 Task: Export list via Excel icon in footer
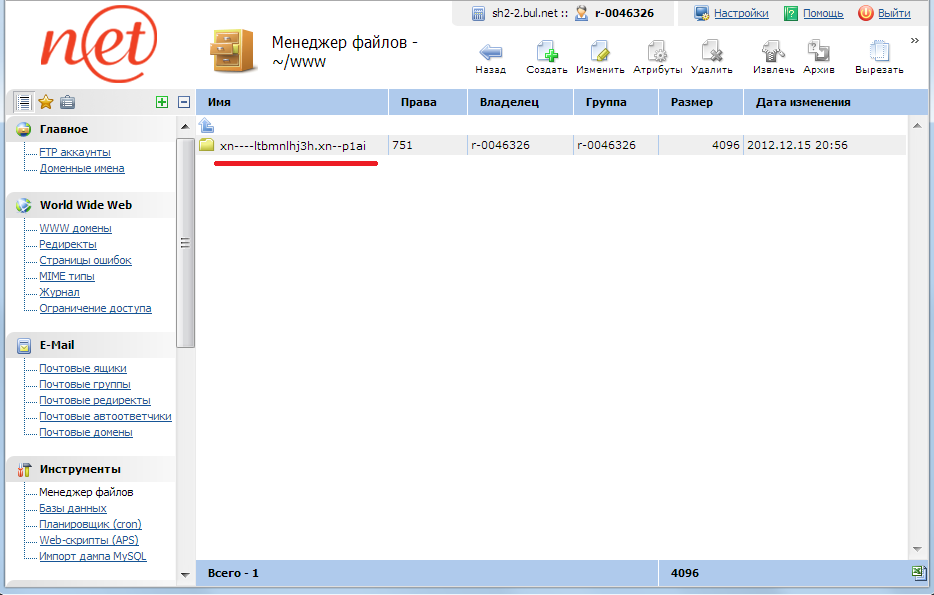tap(918, 572)
